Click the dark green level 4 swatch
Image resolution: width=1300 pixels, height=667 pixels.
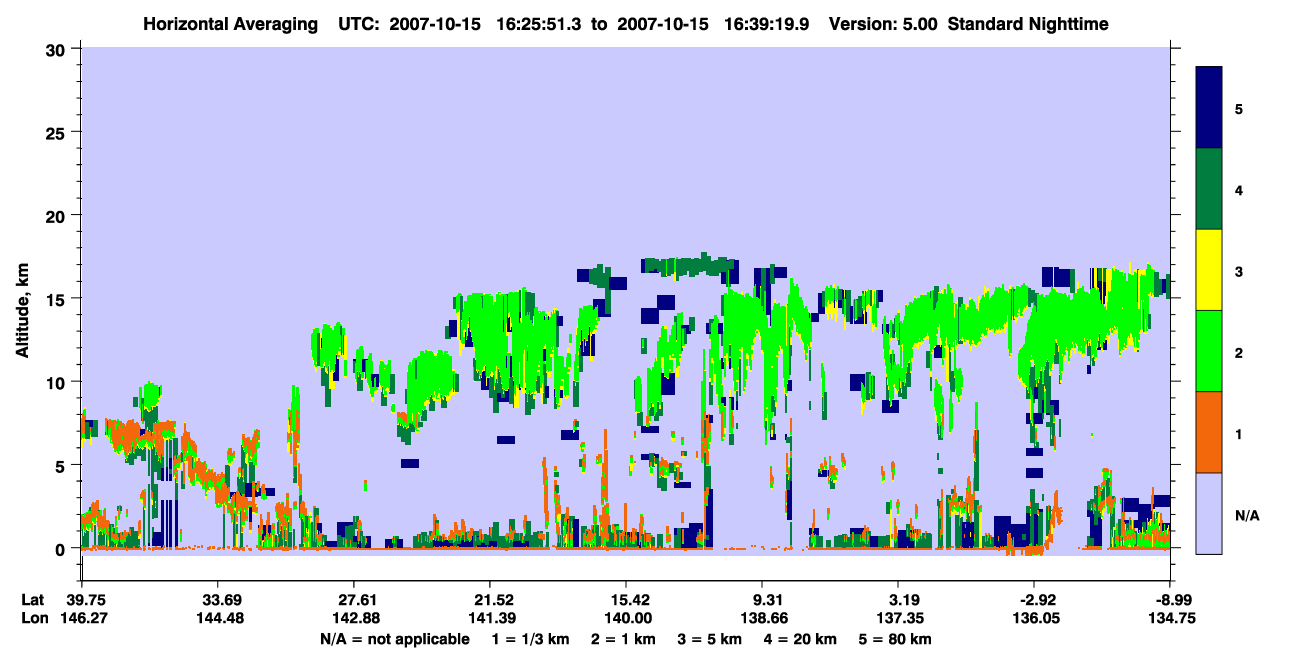tap(1209, 189)
